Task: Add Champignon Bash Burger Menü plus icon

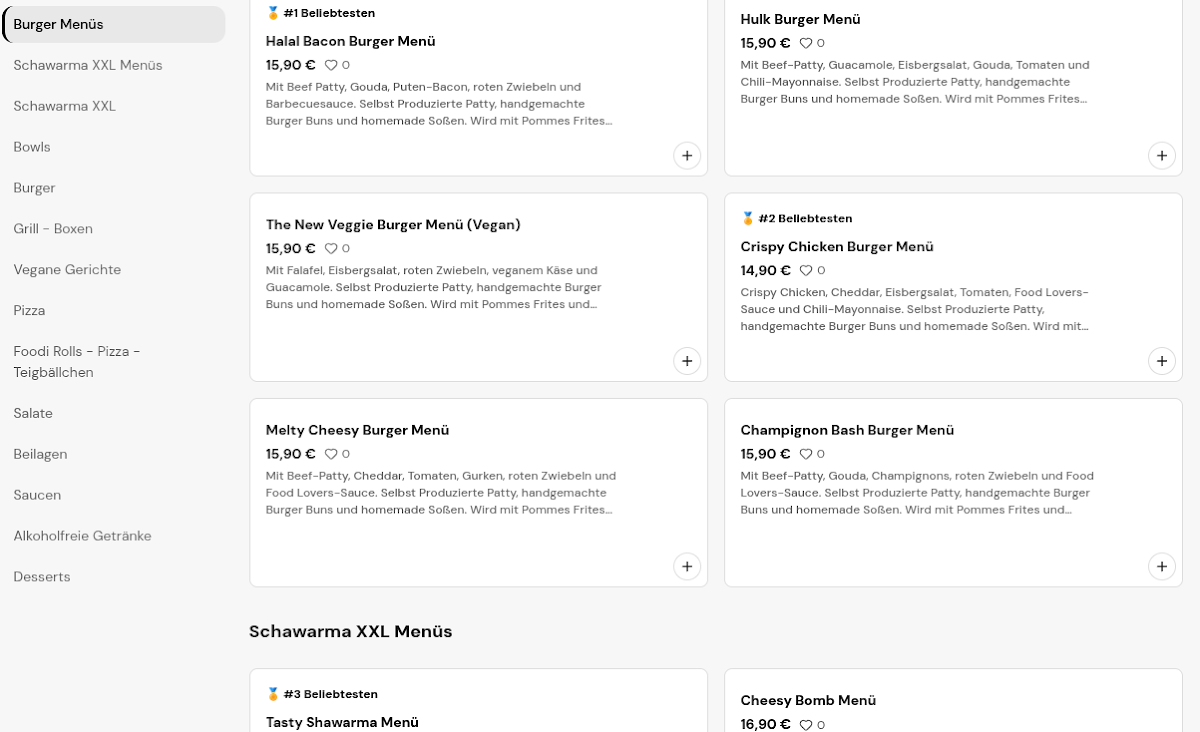Action: click(x=1161, y=566)
